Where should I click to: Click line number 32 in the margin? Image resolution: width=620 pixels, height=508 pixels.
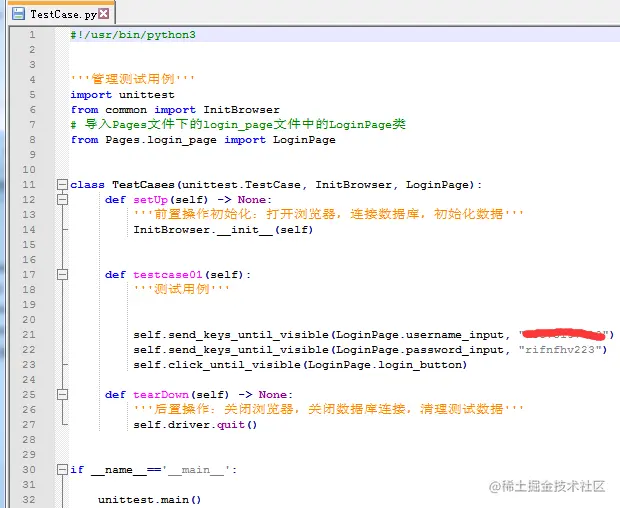(29, 500)
